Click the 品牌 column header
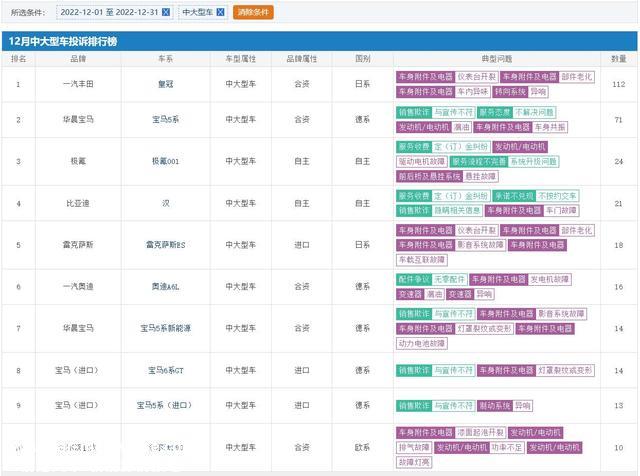Viewport: 640px width, 476px height. click(x=78, y=59)
